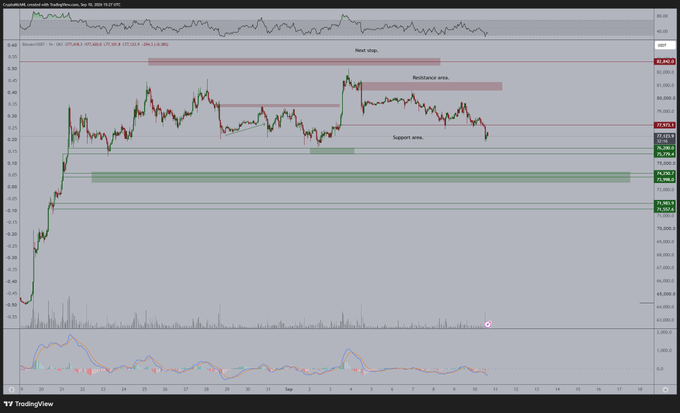Screen dimensions: 680x413
Task: Toggle the auto-scale "A" icon at bottom right
Action: [665, 390]
